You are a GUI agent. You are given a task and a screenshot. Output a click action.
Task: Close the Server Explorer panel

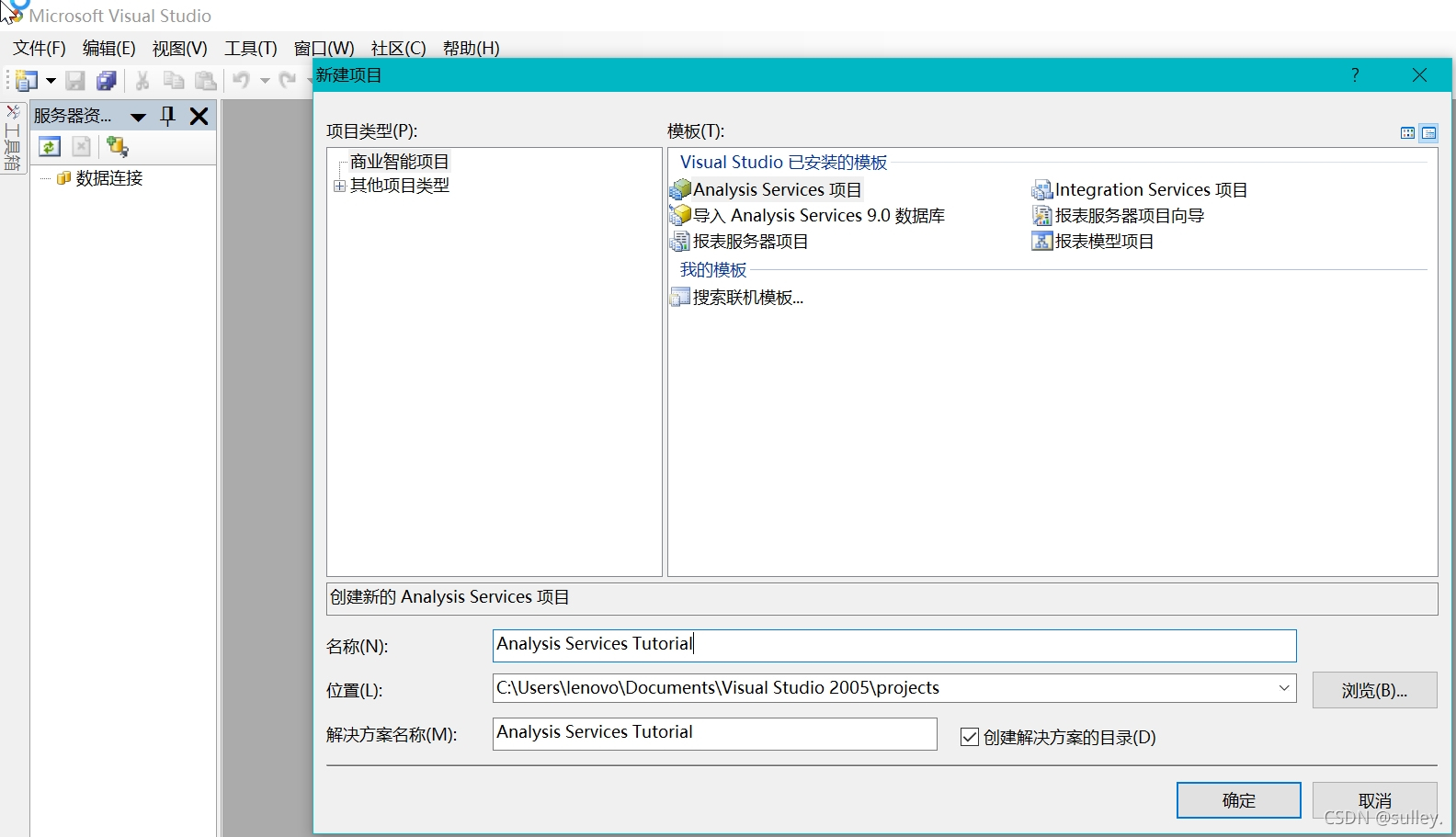click(x=199, y=116)
